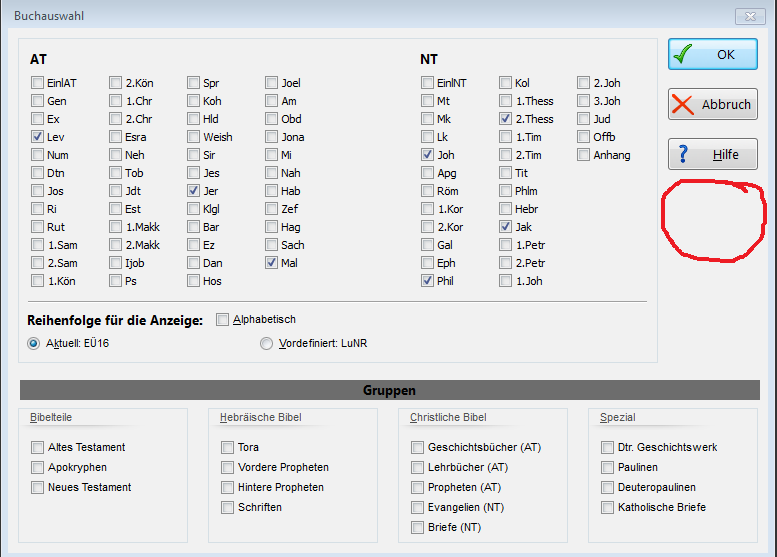The image size is (777, 557).
Task: Uncheck the Jer book checkbox
Action: tap(193, 191)
